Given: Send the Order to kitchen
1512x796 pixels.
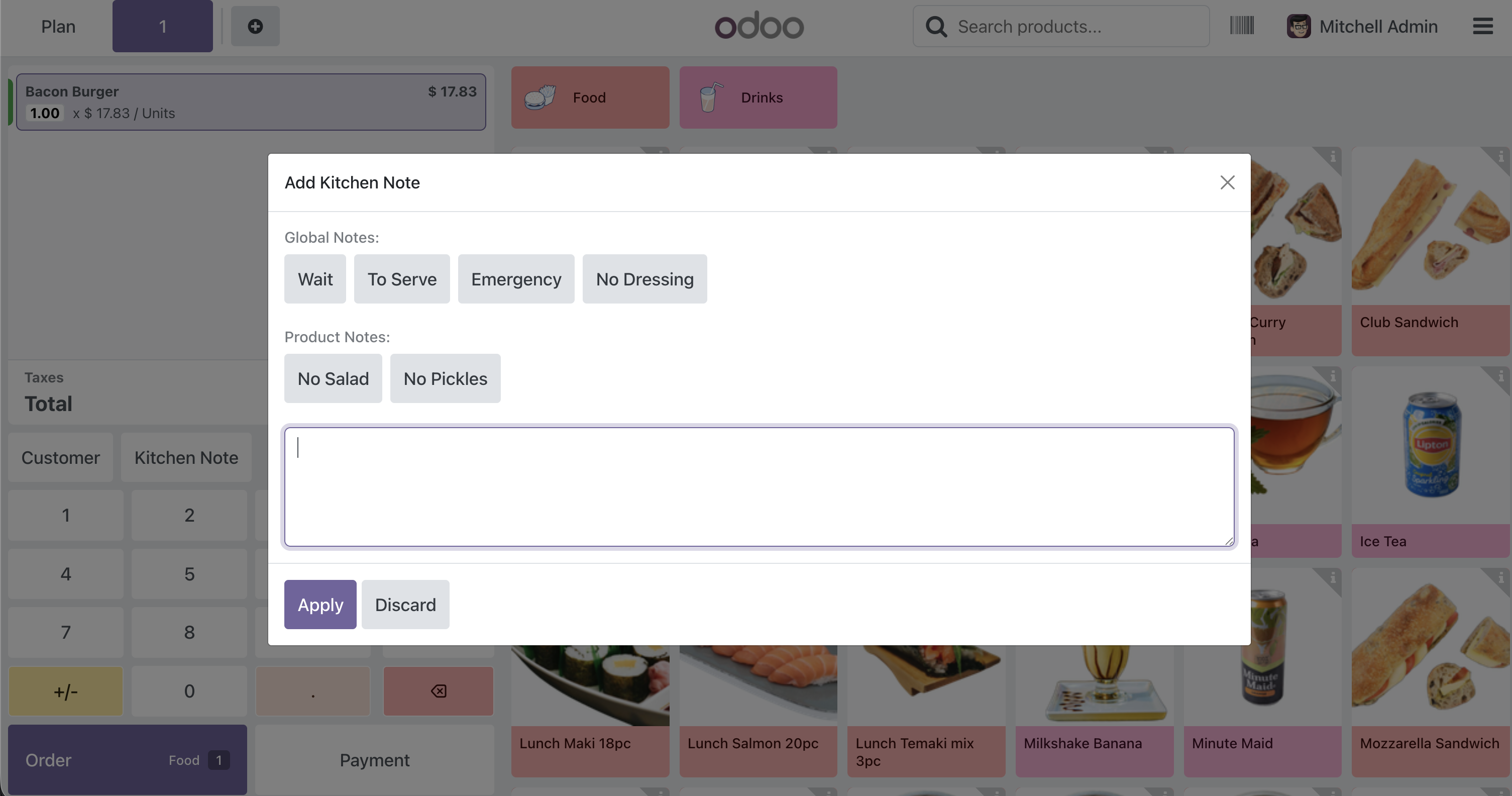Looking at the screenshot, I should (128, 760).
